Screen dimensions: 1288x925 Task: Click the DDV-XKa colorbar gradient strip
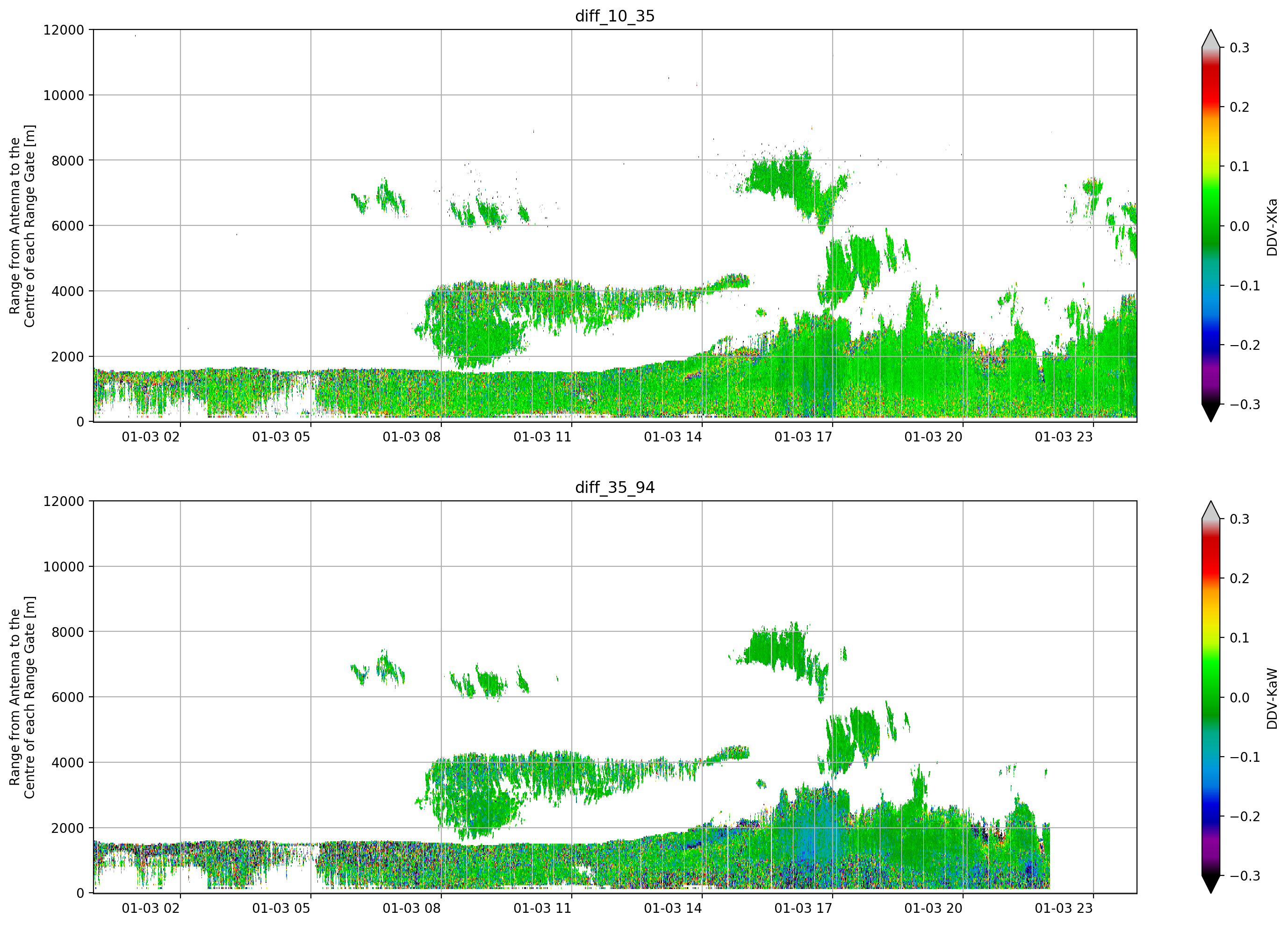click(x=1211, y=225)
